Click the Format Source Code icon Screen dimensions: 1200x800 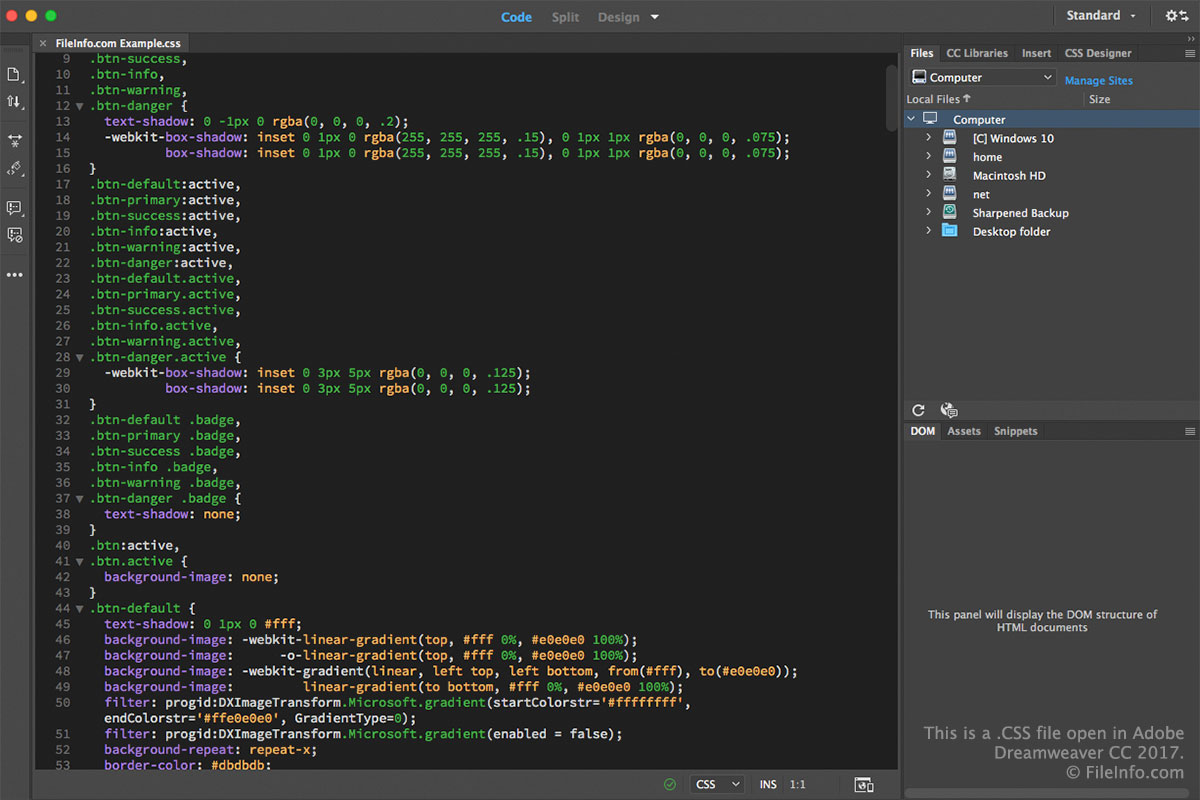click(x=14, y=168)
